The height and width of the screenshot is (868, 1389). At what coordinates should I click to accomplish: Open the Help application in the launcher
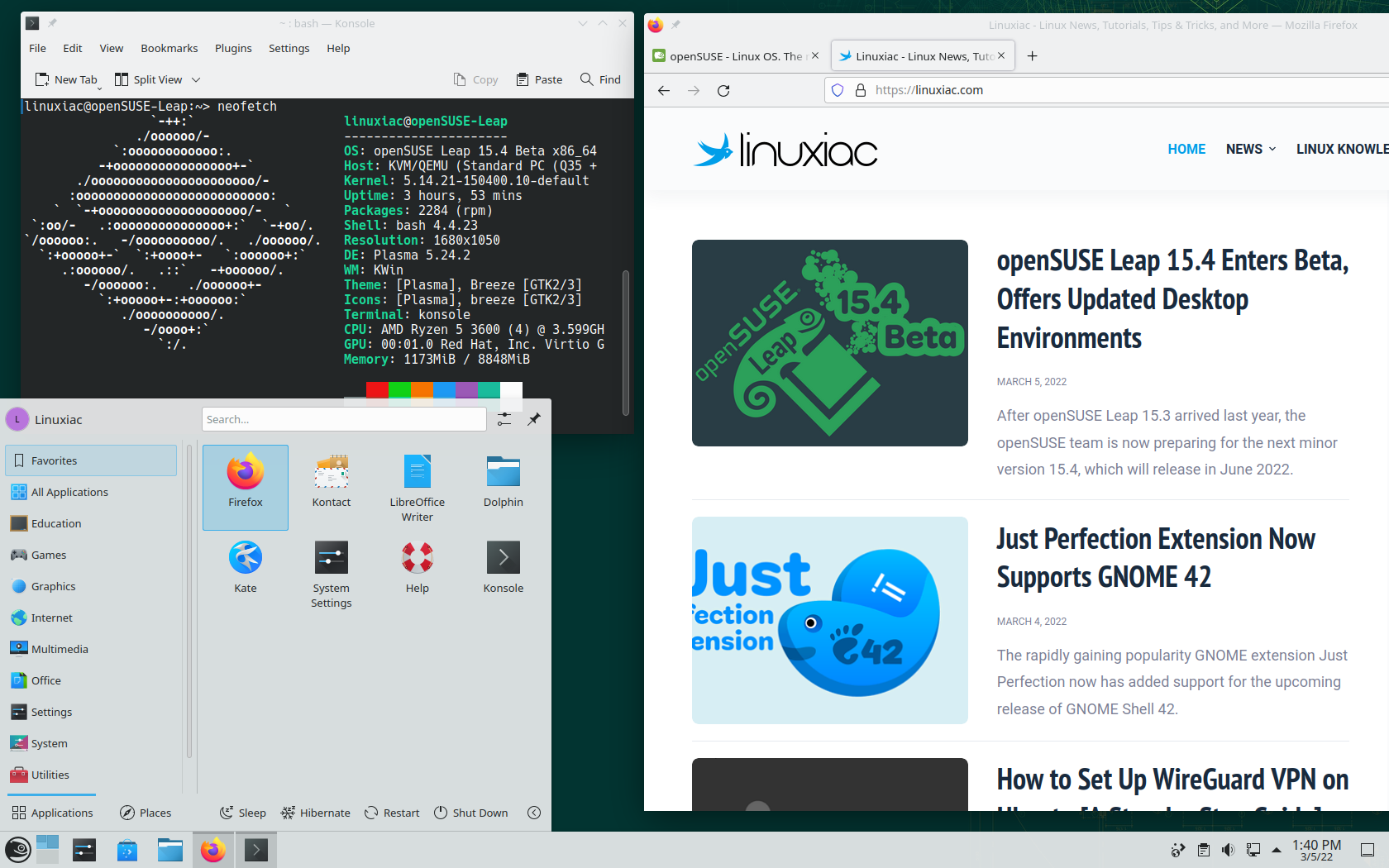pos(418,567)
